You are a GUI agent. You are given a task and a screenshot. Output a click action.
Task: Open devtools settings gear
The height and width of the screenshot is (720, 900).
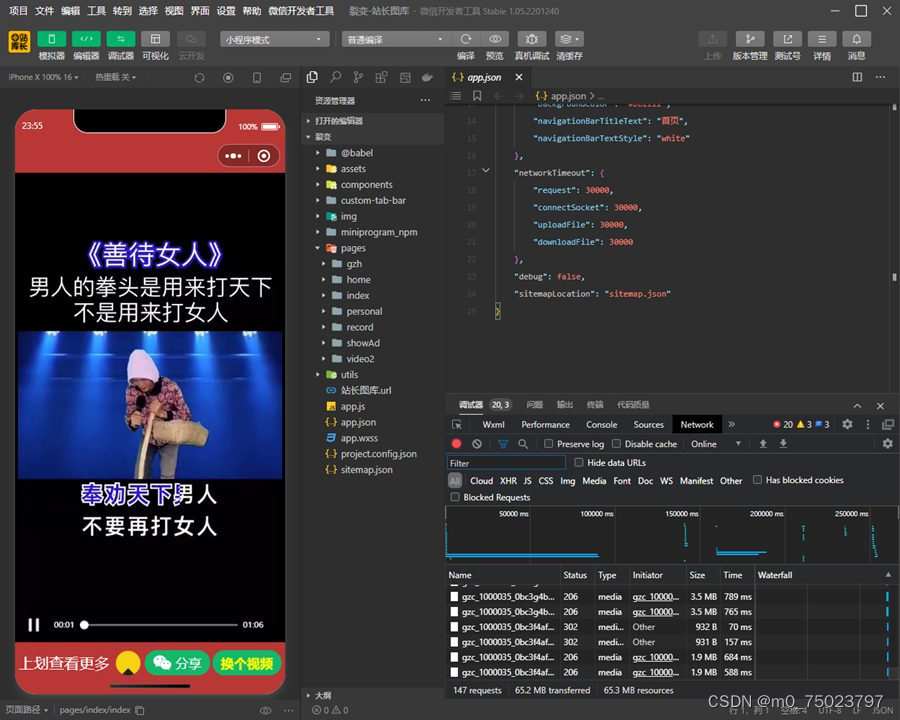[x=847, y=424]
